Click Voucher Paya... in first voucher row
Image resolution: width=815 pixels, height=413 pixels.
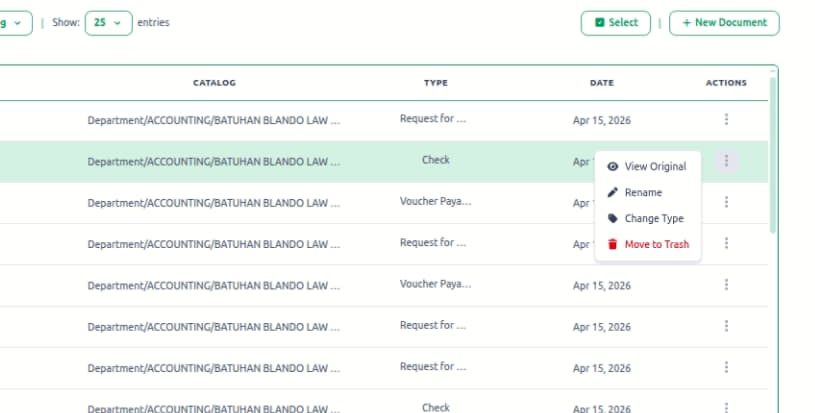(436, 202)
